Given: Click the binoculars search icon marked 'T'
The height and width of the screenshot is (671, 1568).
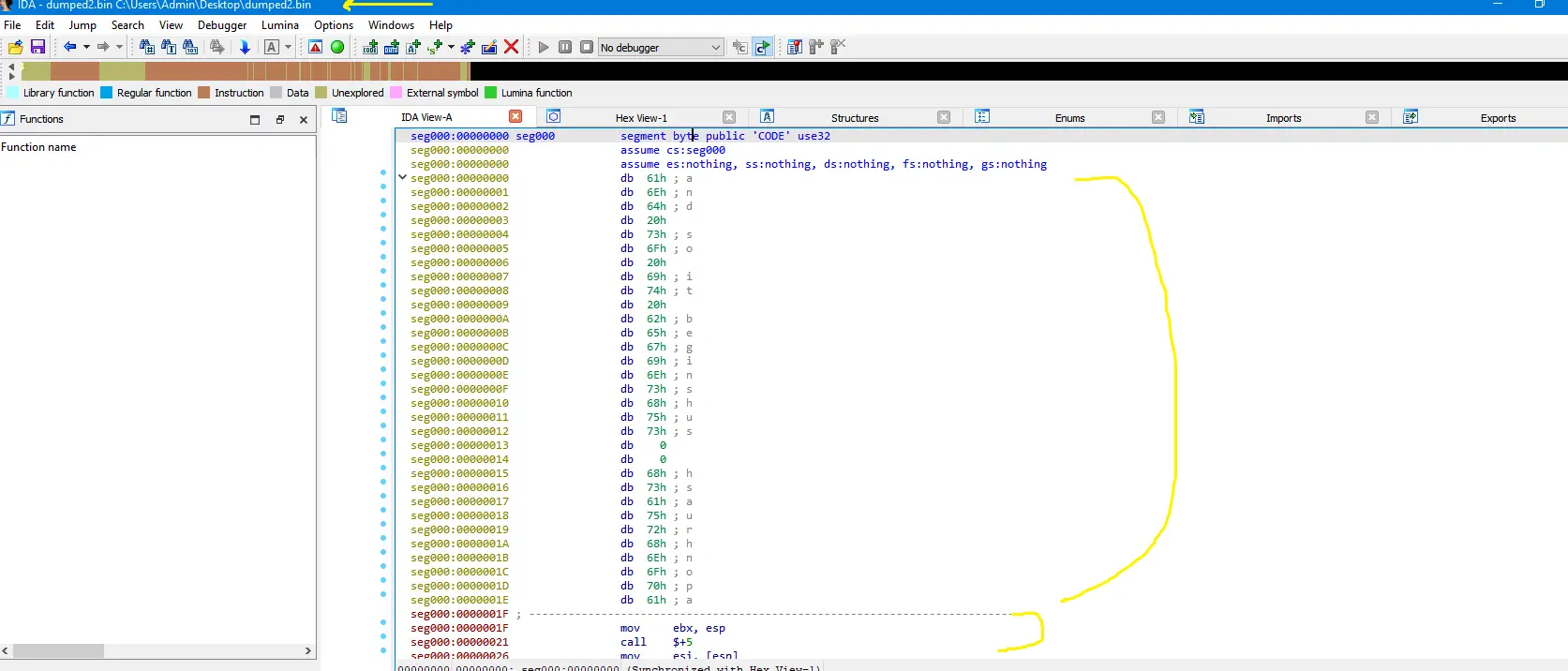Looking at the screenshot, I should 169,47.
